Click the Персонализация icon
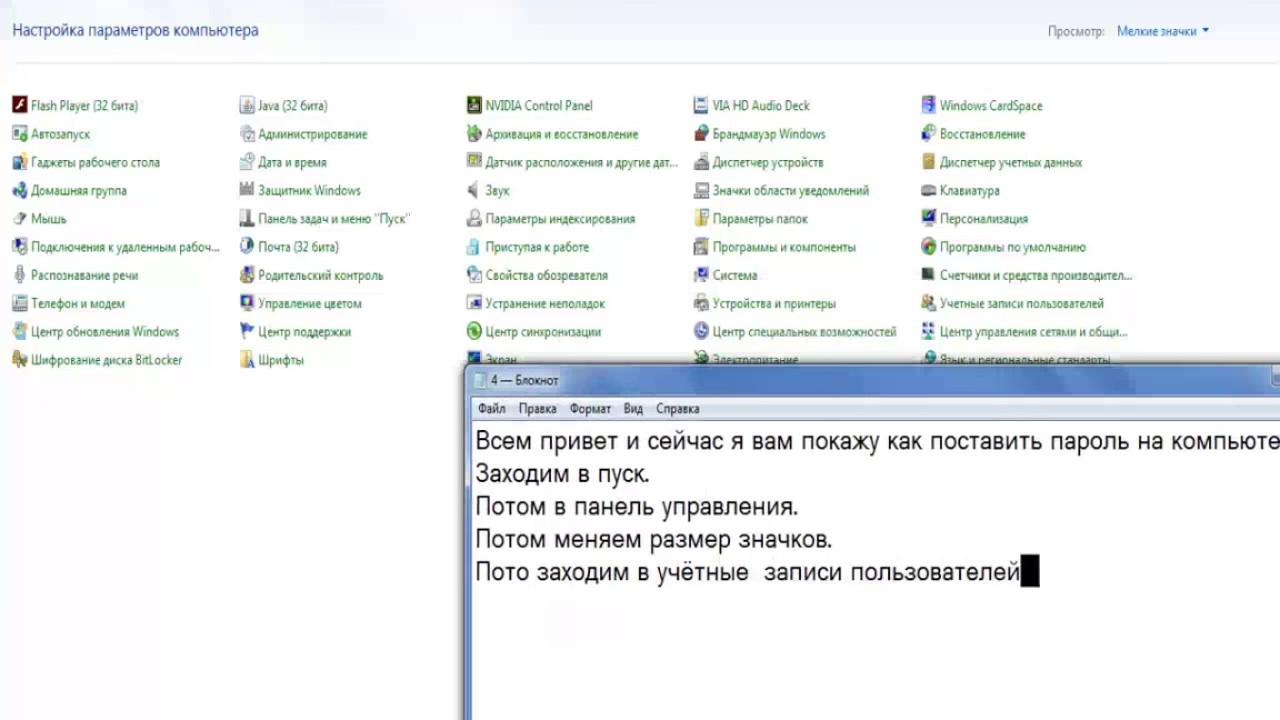This screenshot has width=1280, height=720. tap(929, 218)
